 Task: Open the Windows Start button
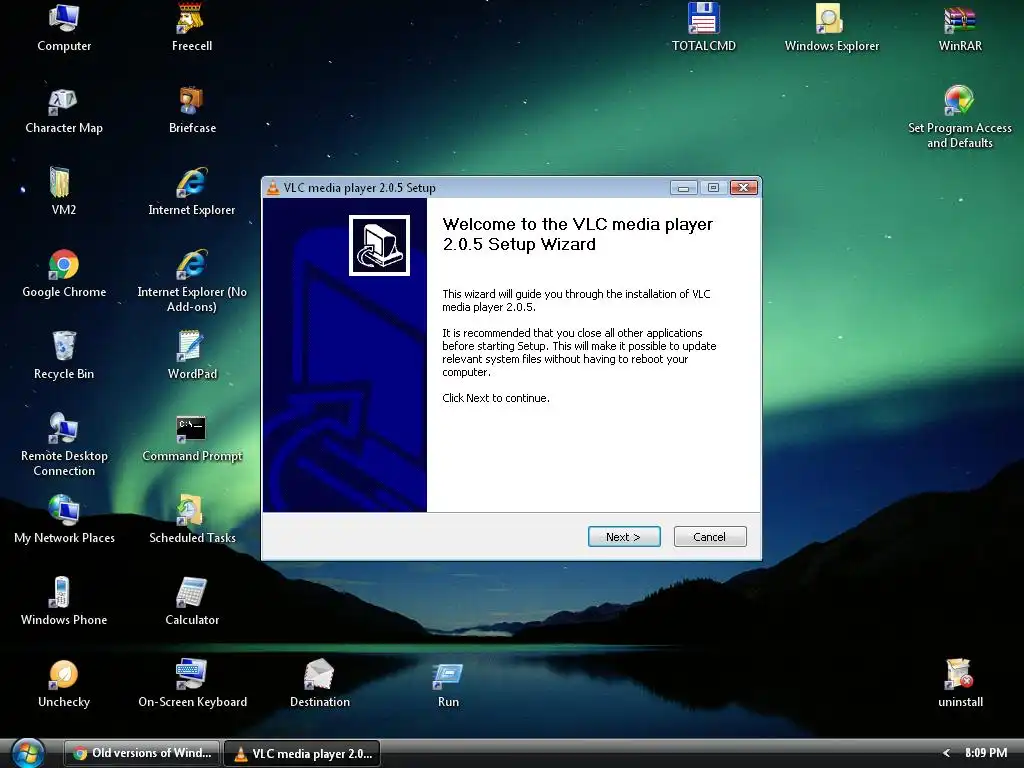(x=28, y=753)
